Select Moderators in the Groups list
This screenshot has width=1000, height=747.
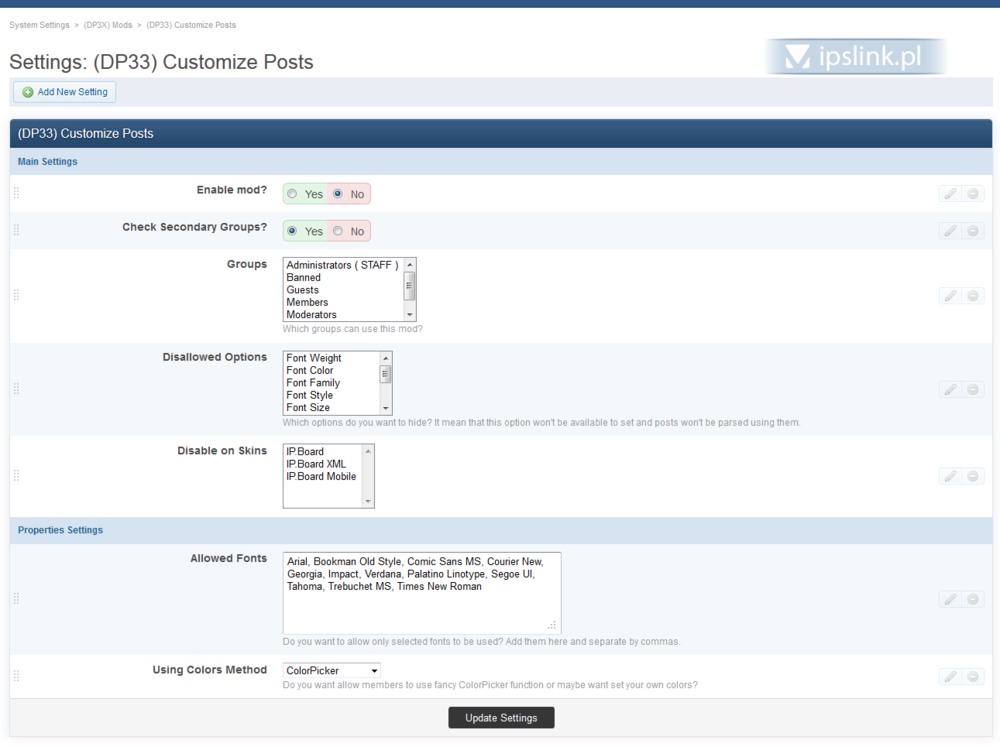tap(312, 315)
